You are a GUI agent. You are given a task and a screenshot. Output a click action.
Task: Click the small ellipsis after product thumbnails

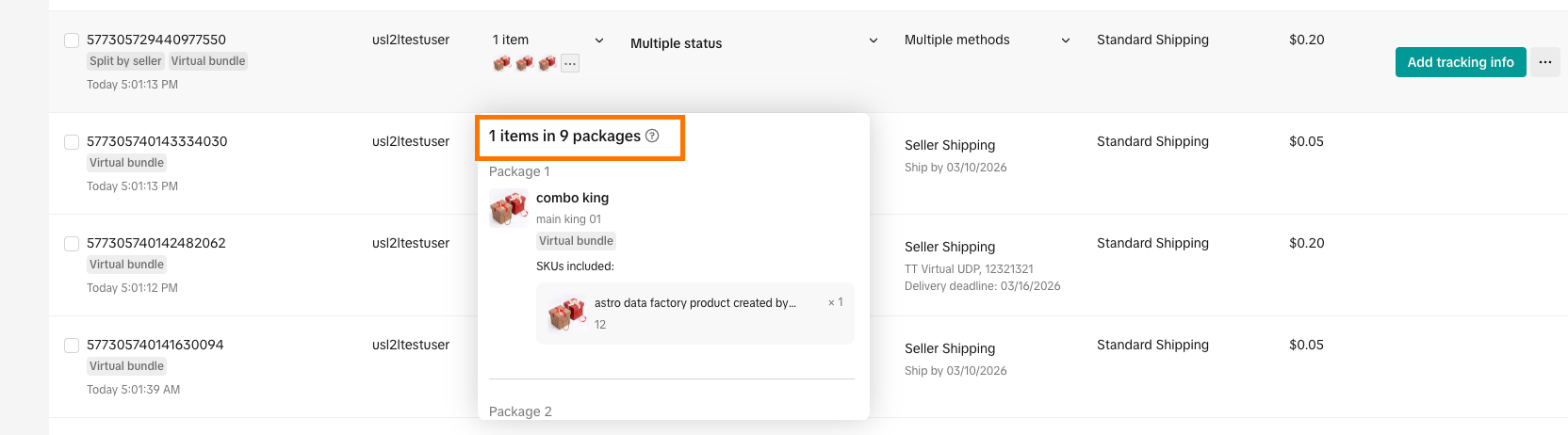click(x=570, y=63)
